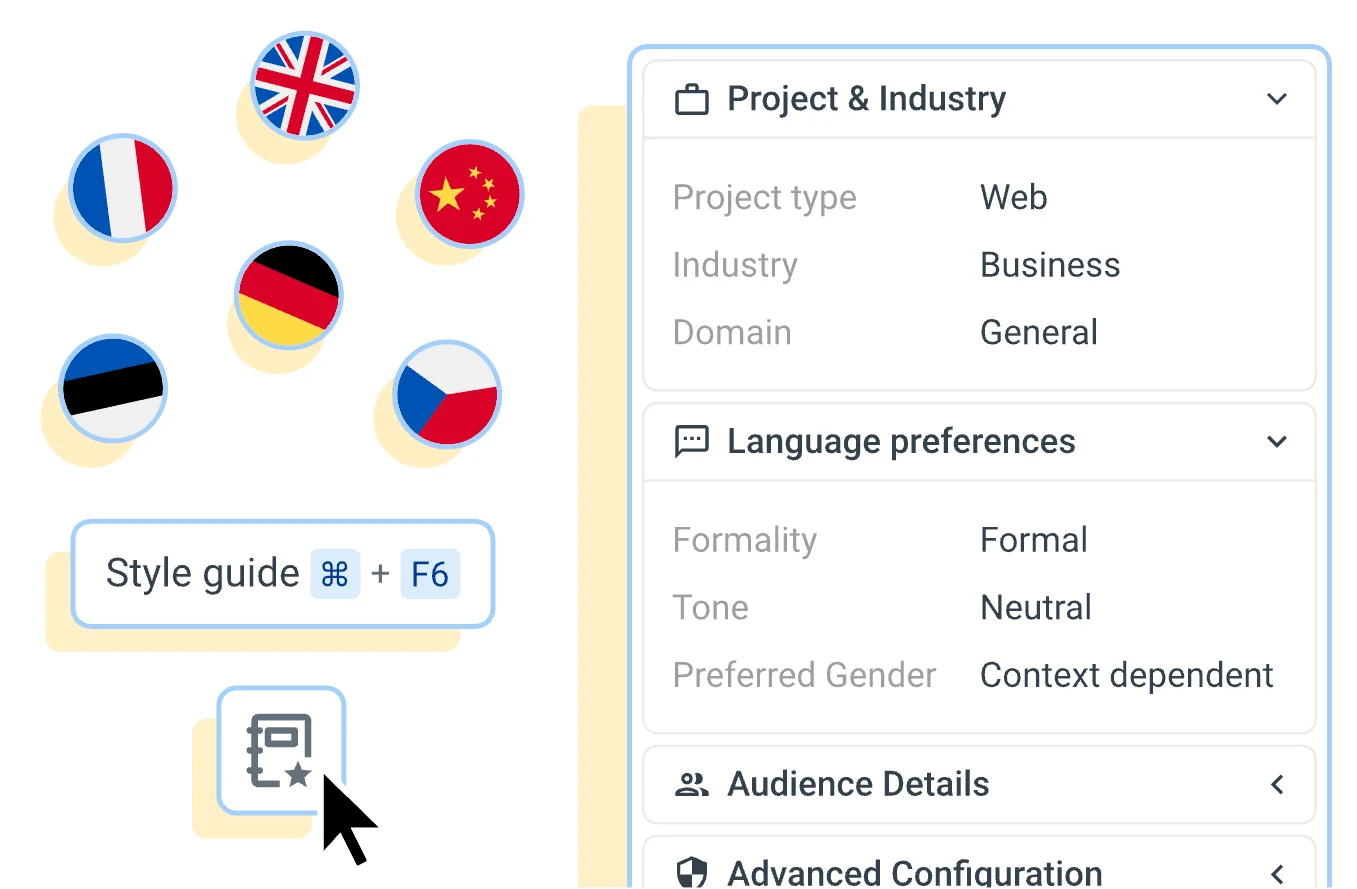Select the Estonia flag icon
This screenshot has width=1357, height=889.
pos(112,388)
